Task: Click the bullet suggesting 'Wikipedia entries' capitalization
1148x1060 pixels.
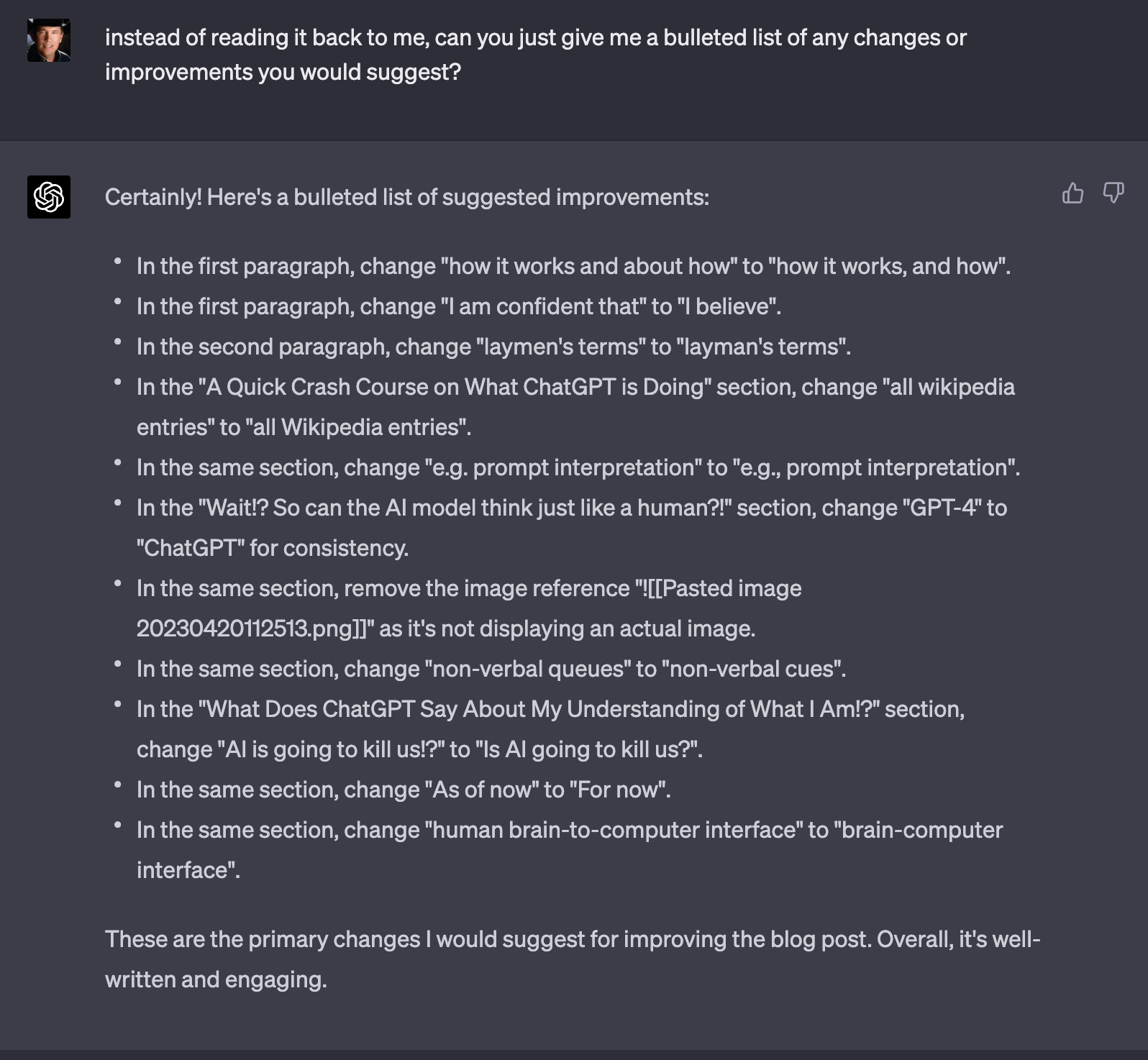Action: [575, 388]
